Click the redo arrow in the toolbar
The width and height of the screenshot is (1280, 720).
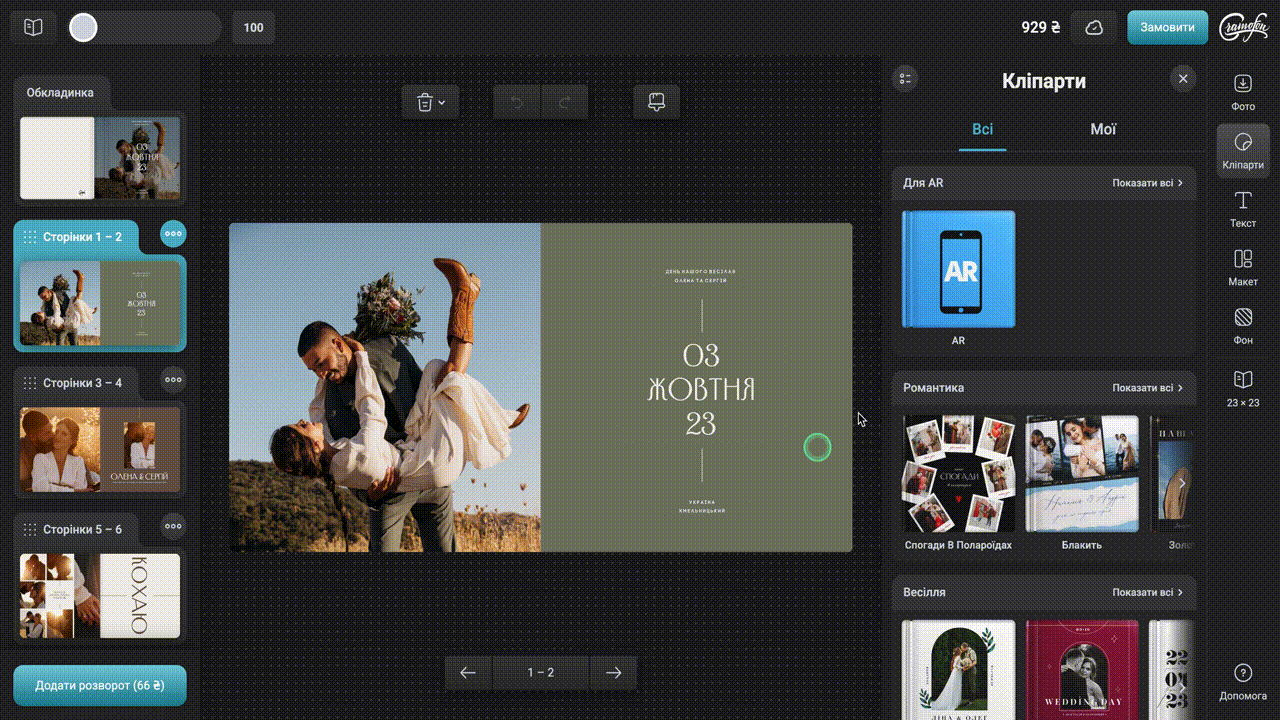pos(564,102)
